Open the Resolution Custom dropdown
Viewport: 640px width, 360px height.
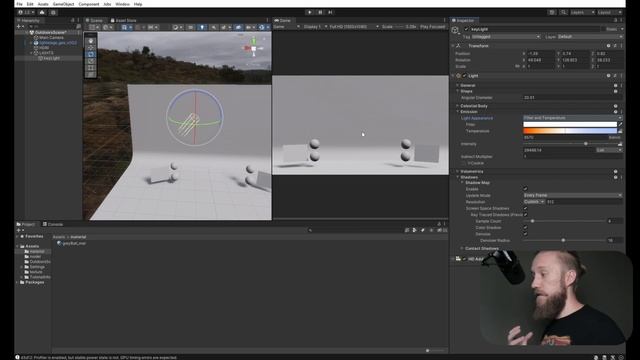click(534, 202)
